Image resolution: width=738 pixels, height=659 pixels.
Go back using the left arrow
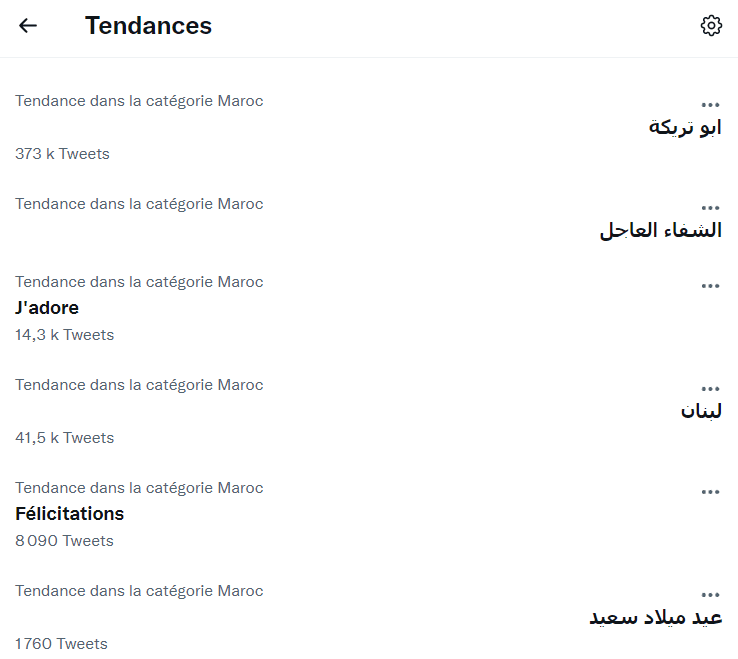pyautogui.click(x=28, y=26)
